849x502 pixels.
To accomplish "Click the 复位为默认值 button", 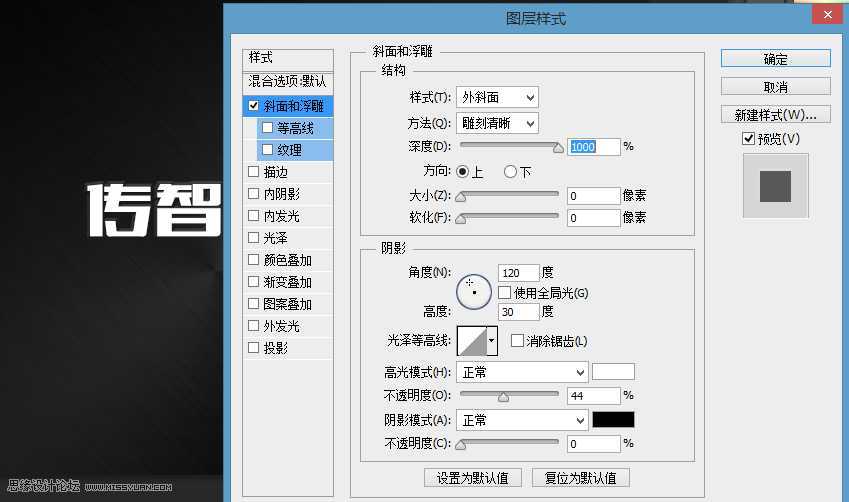I will coord(580,478).
